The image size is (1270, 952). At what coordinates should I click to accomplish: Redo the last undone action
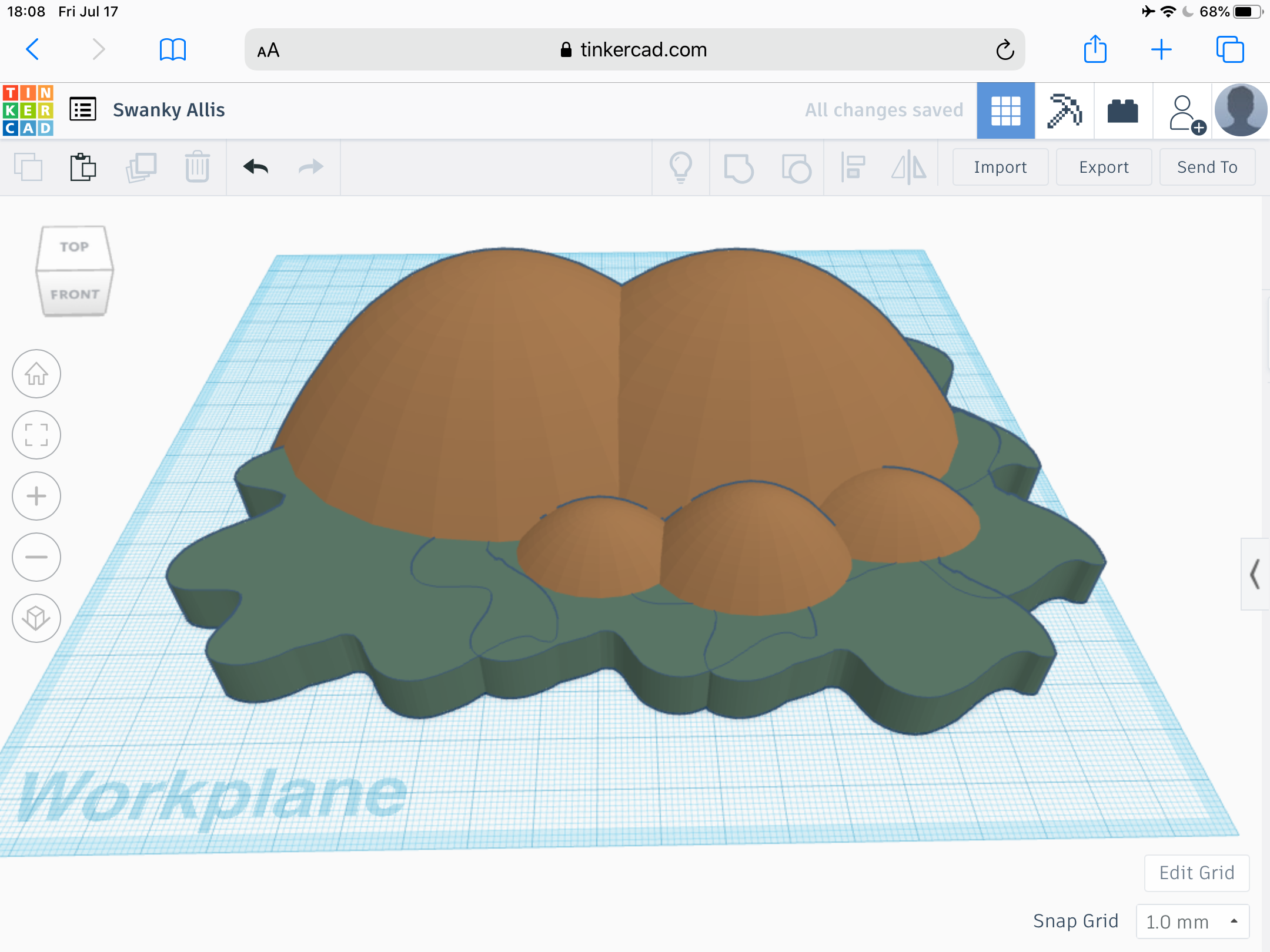(x=311, y=167)
